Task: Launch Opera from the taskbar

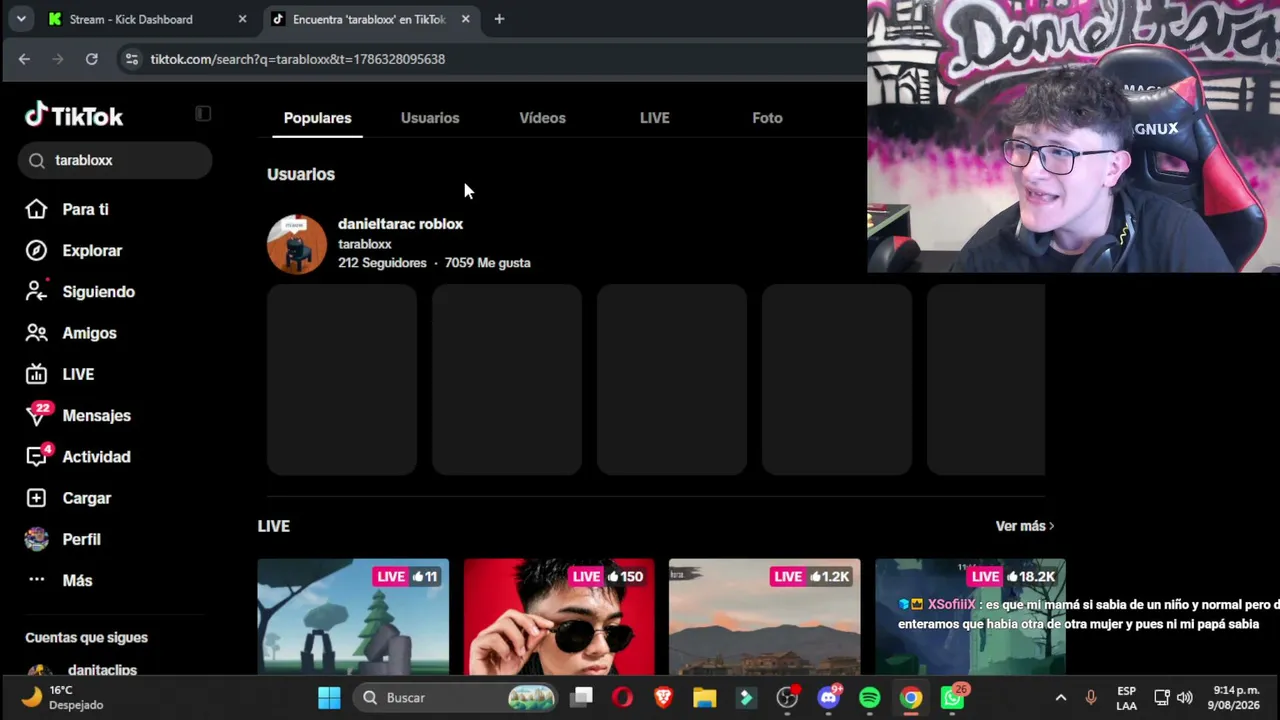Action: point(623,698)
